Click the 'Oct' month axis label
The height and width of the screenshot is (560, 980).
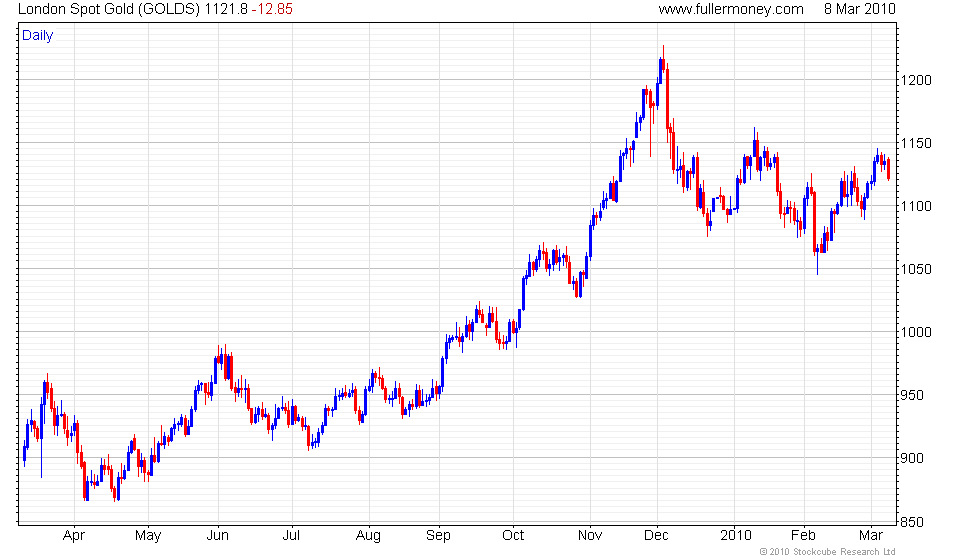tap(513, 536)
